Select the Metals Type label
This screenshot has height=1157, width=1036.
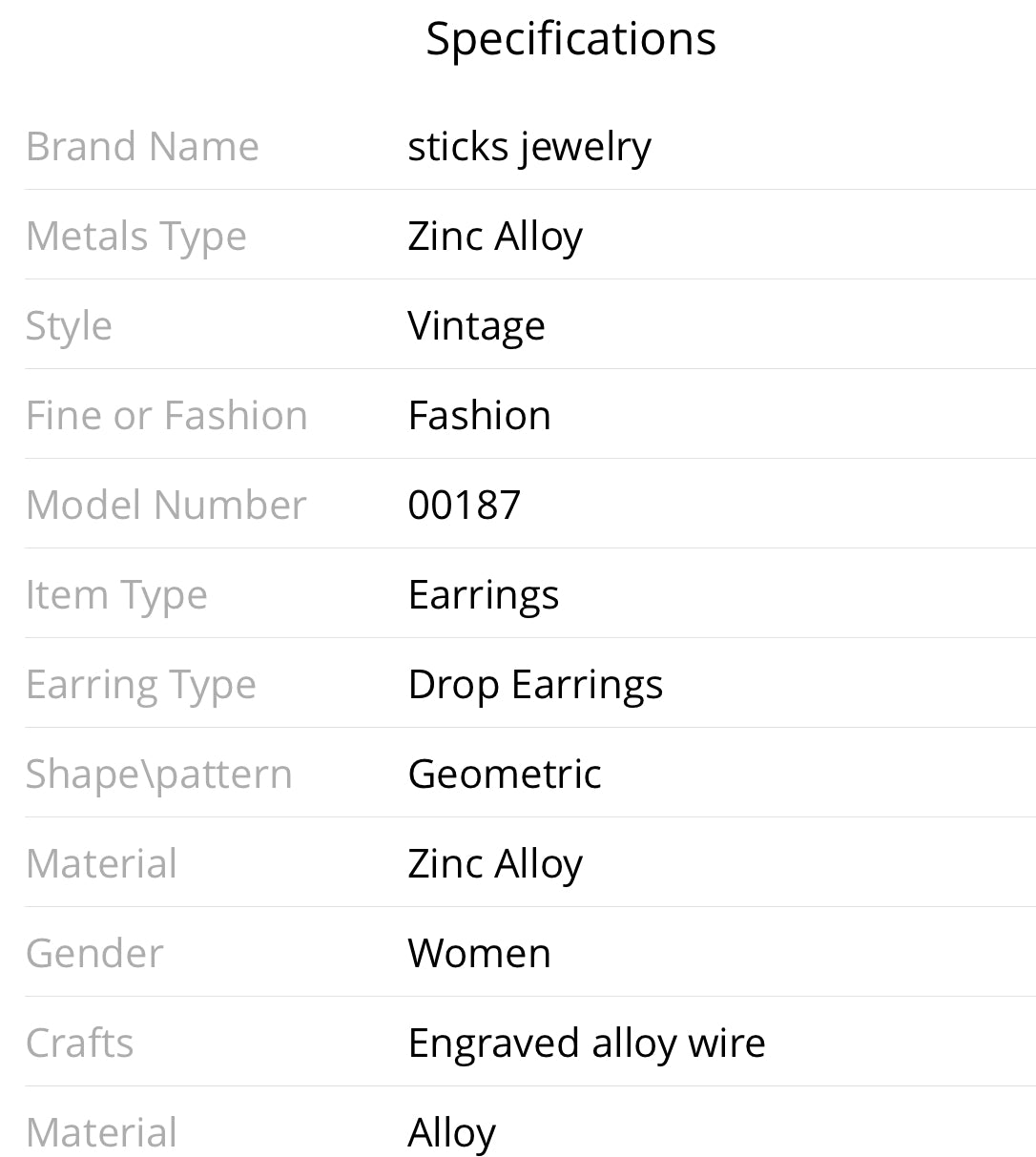135,237
